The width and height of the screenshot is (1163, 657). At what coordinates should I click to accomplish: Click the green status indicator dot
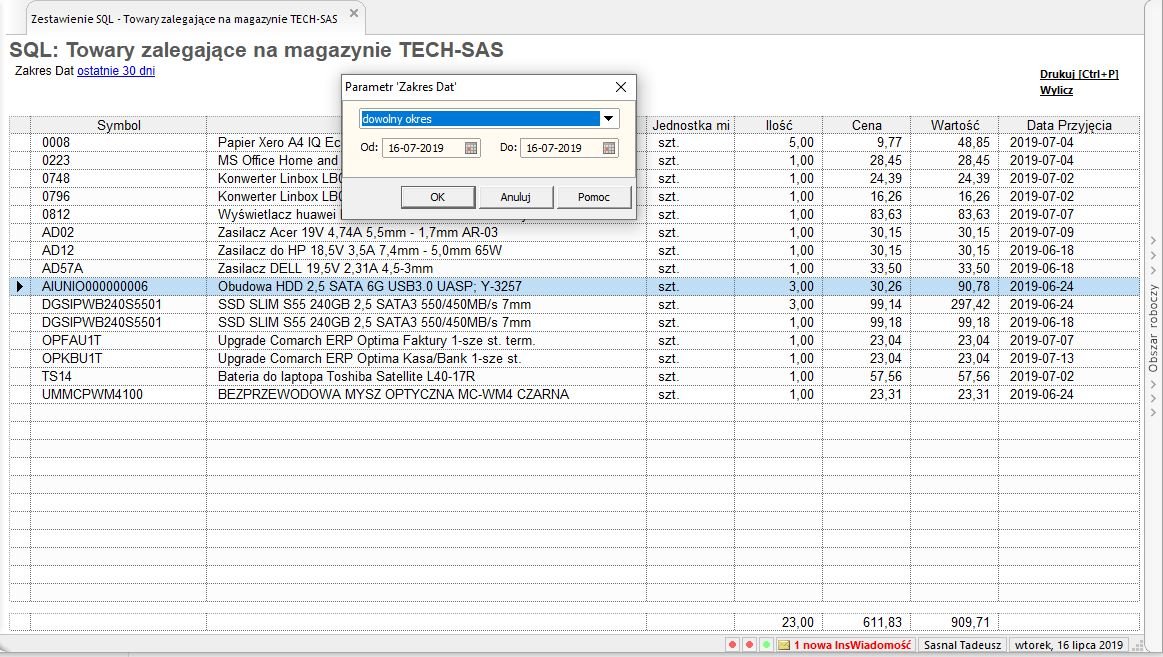pyautogui.click(x=766, y=645)
